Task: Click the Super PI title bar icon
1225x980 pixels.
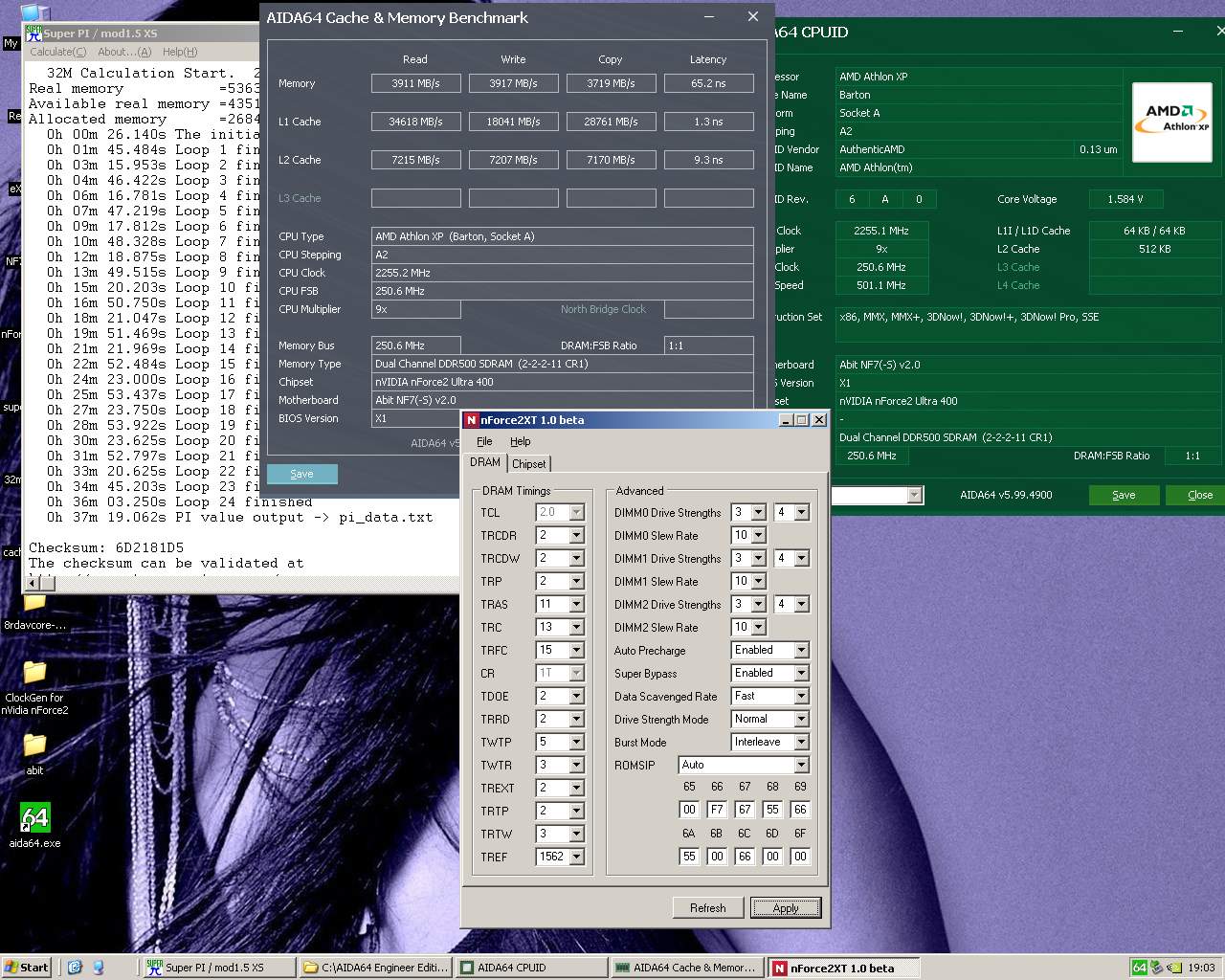Action: pyautogui.click(x=34, y=33)
